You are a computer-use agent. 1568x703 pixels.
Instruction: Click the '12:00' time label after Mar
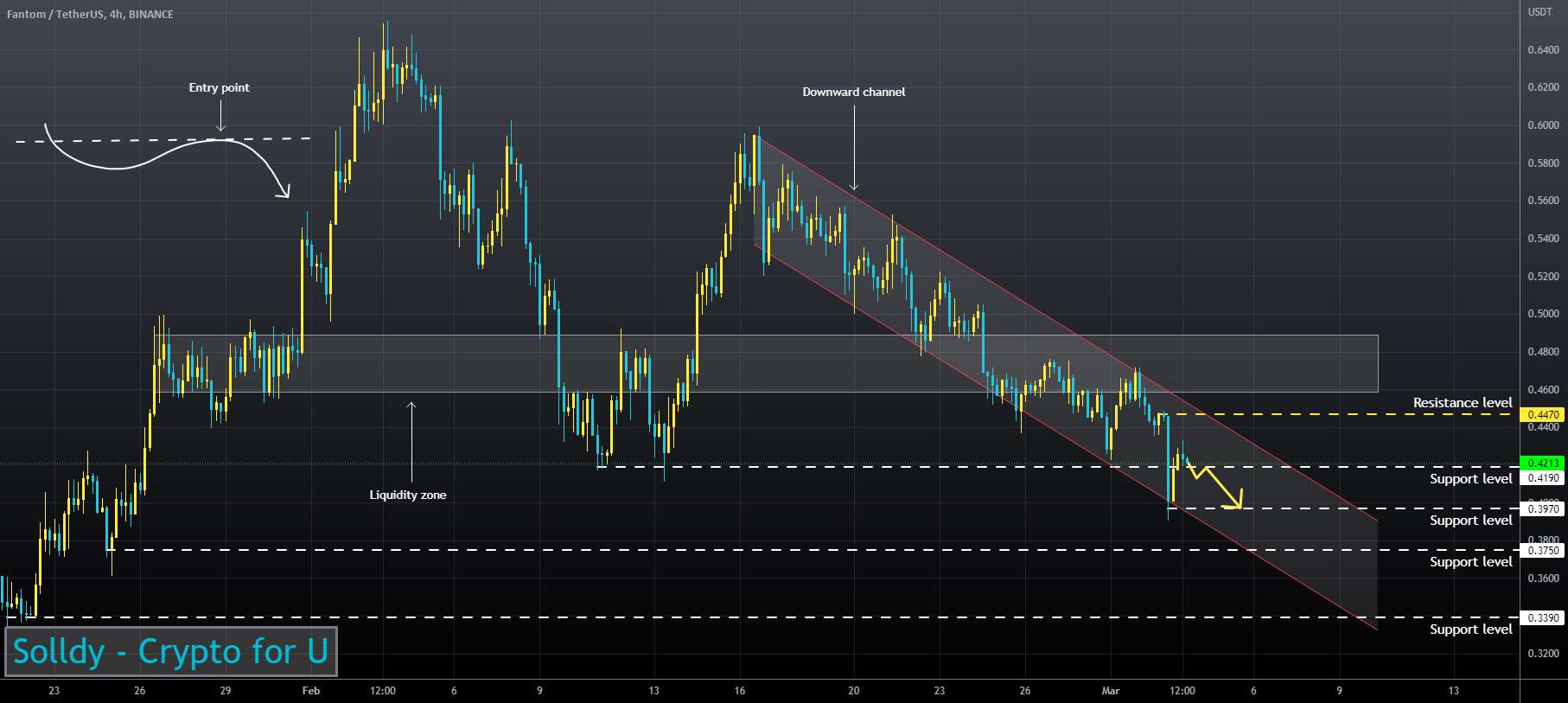click(1182, 690)
